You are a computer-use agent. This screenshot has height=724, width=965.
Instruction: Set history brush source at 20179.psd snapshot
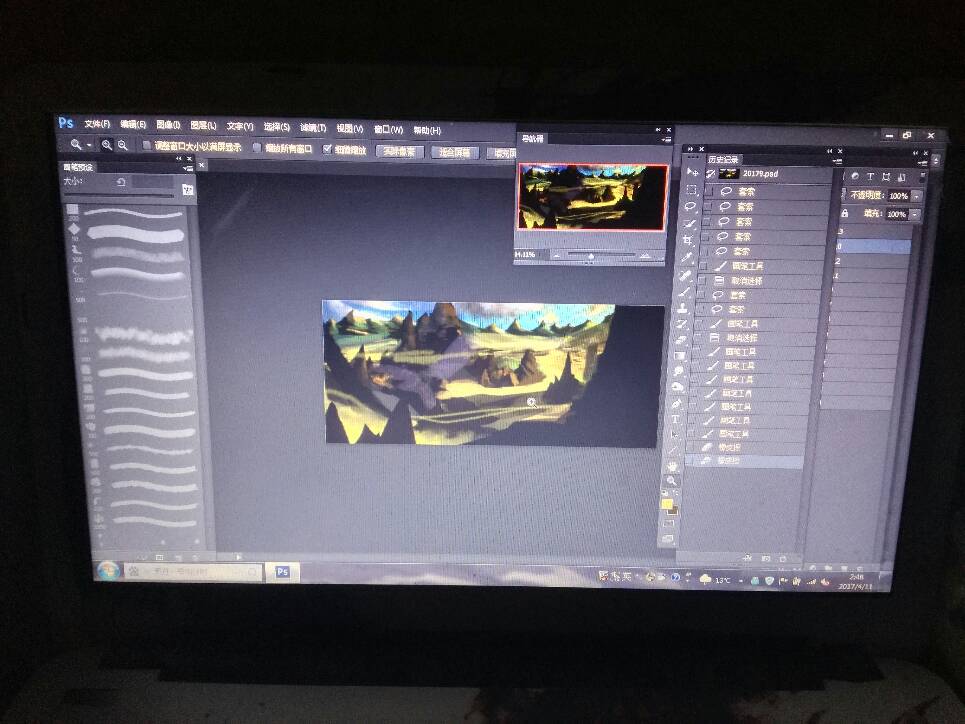point(710,174)
